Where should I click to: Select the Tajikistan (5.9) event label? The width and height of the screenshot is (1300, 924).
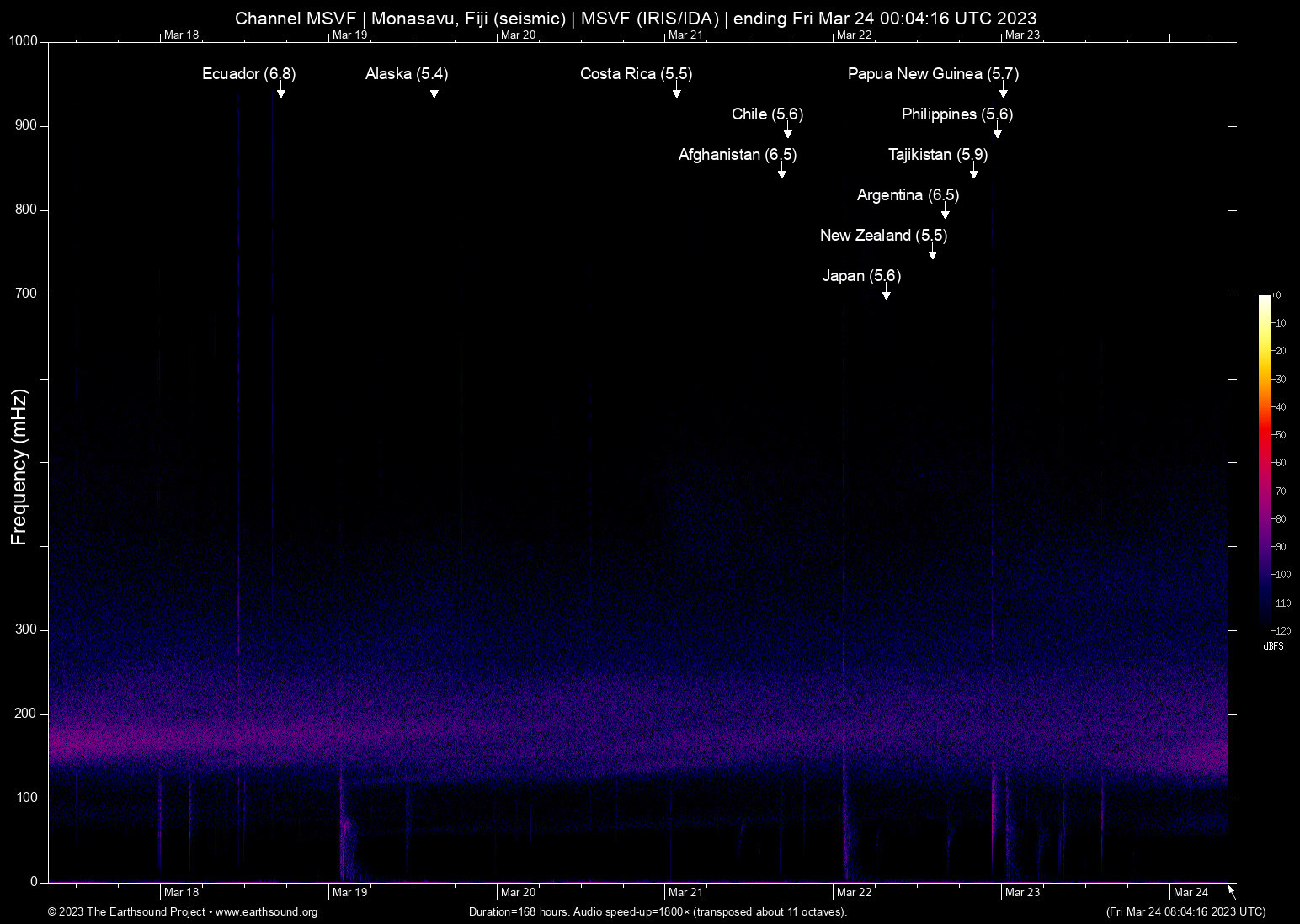tap(938, 155)
